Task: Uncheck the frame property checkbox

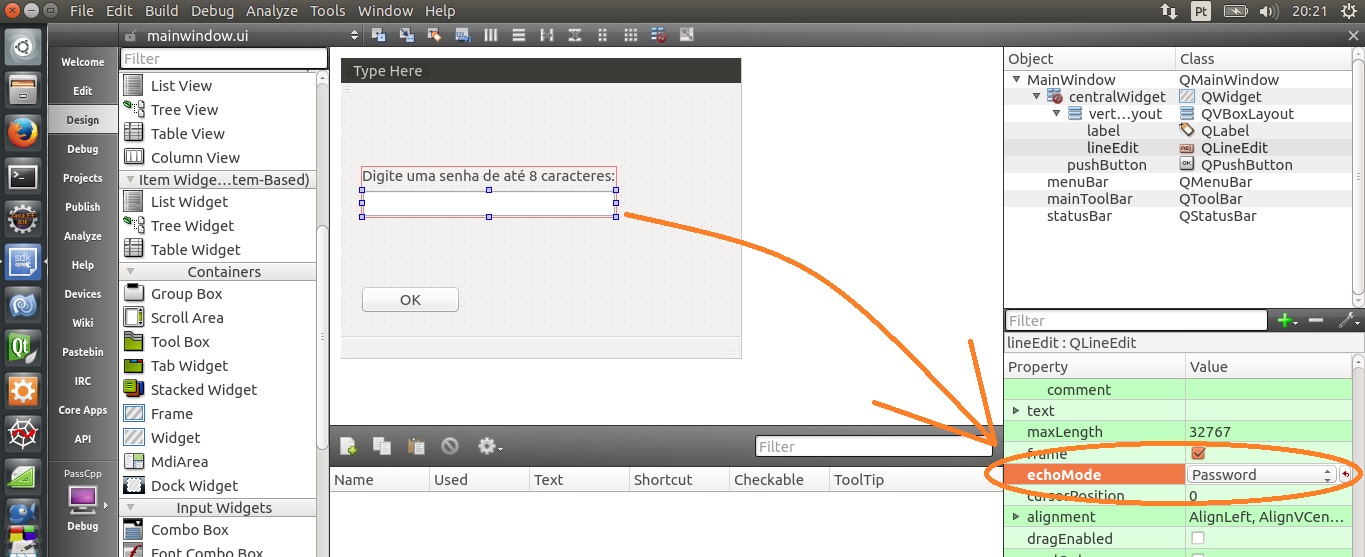Action: 1198,454
